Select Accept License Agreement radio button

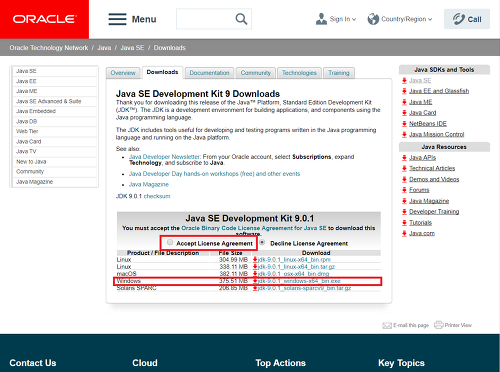[170, 242]
